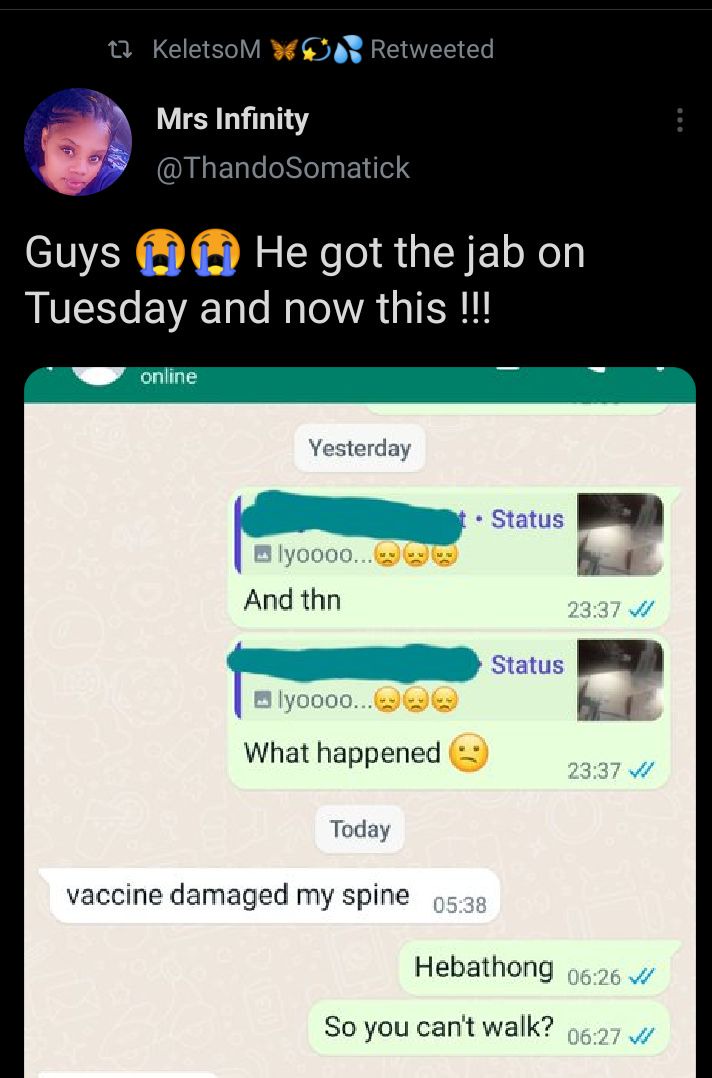Click the second quoted Status label

(x=527, y=665)
